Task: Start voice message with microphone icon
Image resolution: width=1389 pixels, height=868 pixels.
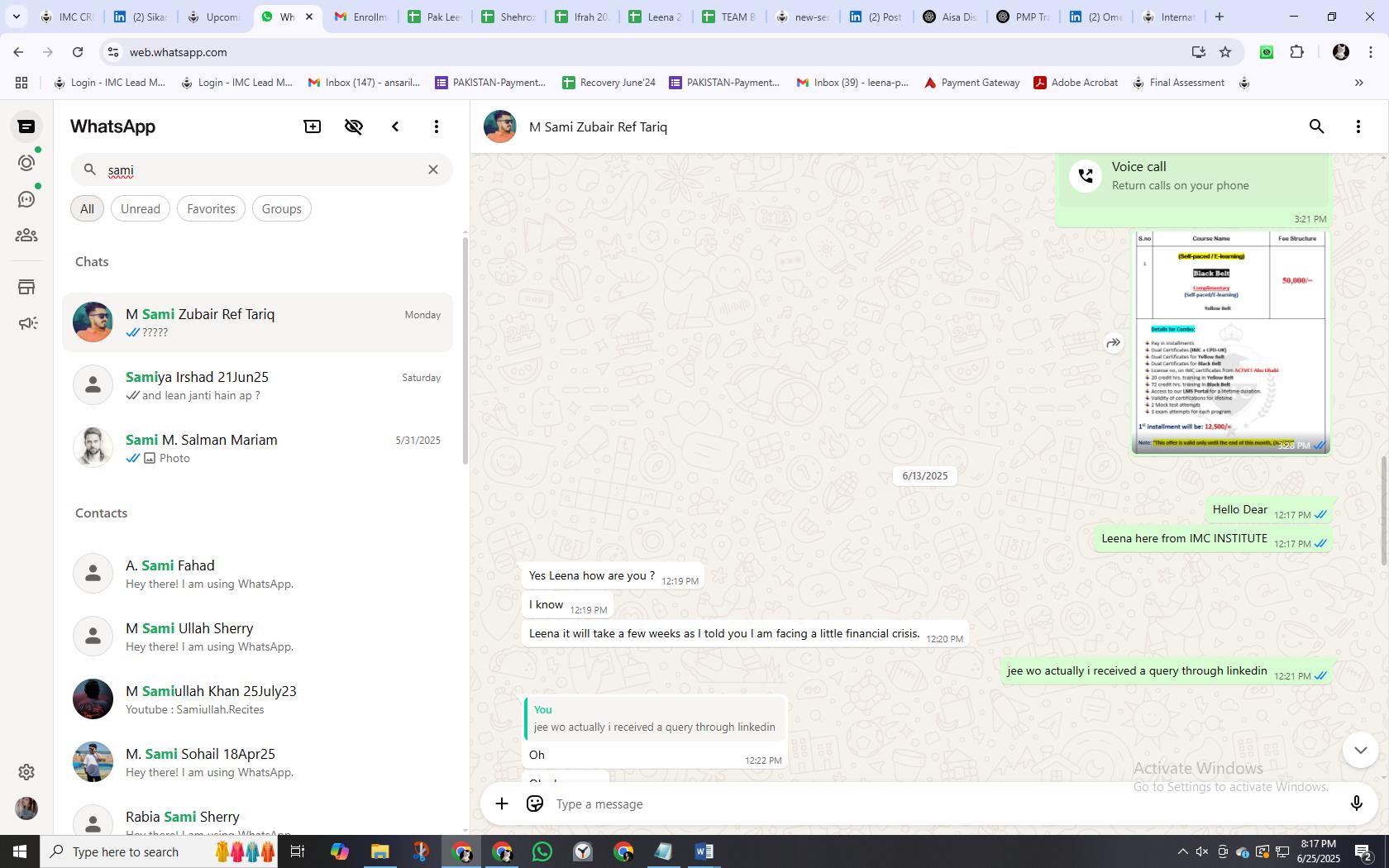Action: [1356, 804]
